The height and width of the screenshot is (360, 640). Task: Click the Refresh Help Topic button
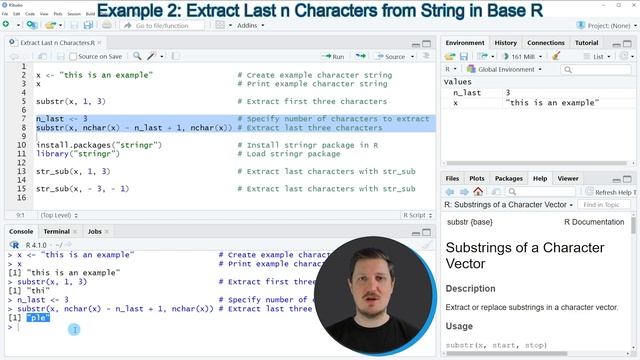pos(611,192)
